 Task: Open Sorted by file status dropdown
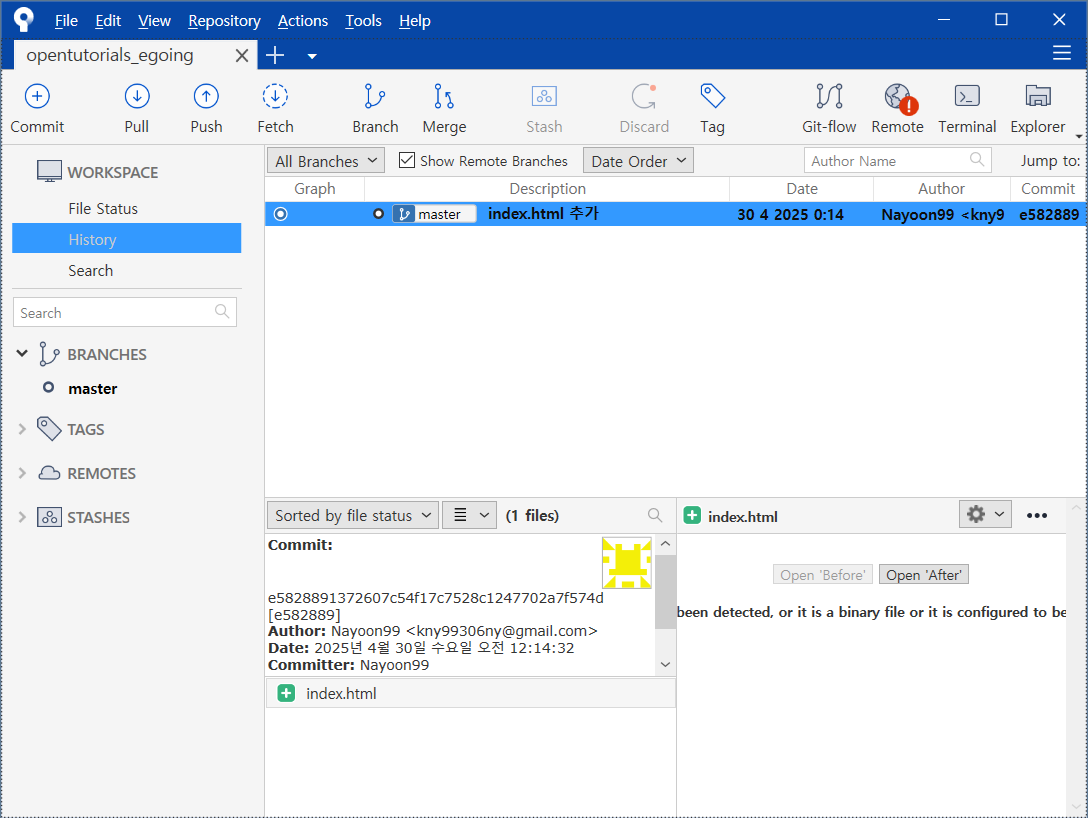(x=352, y=515)
